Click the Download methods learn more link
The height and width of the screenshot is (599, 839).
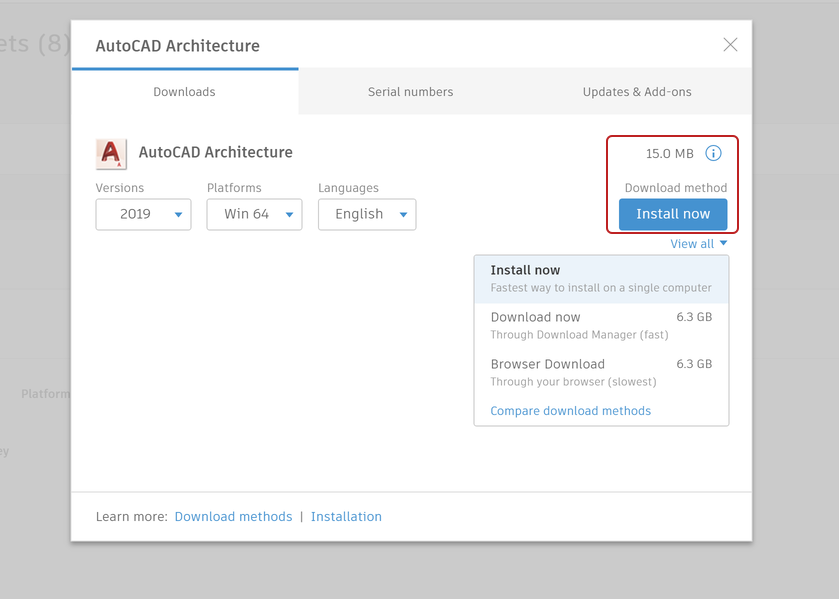pos(233,516)
